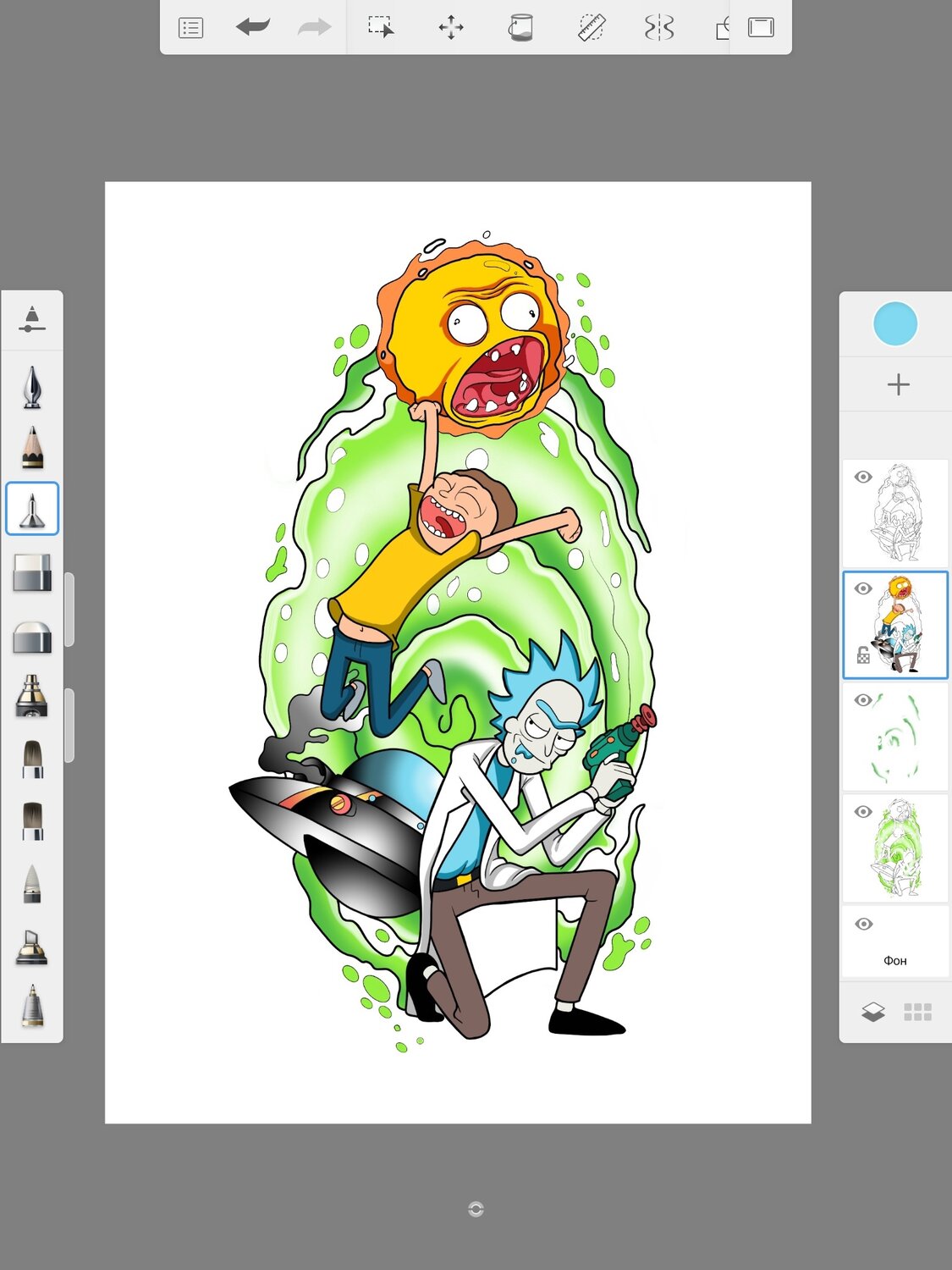Select the green portal layer thumbnail
The image size is (952, 1270).
tap(895, 848)
